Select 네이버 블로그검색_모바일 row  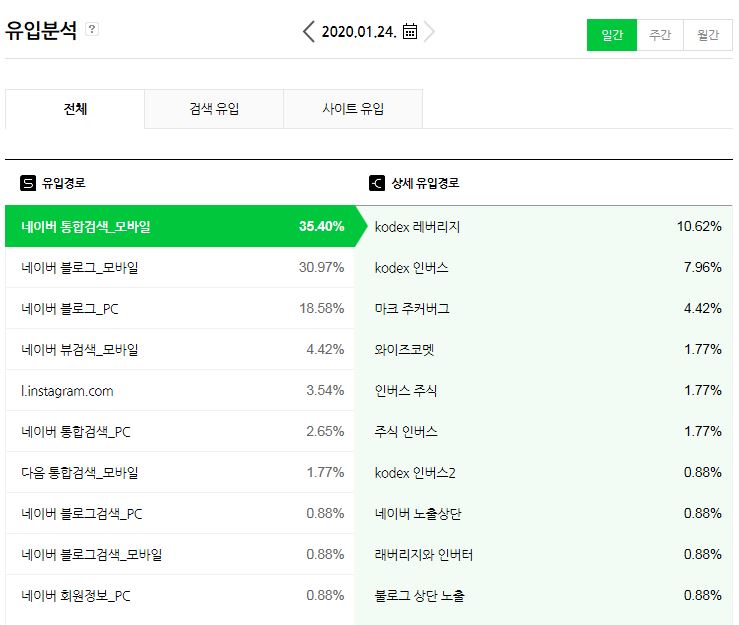[x=180, y=554]
